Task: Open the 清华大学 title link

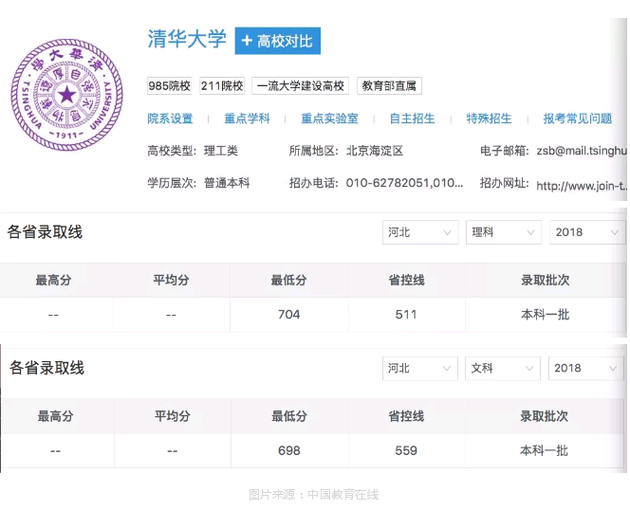Action: point(187,39)
